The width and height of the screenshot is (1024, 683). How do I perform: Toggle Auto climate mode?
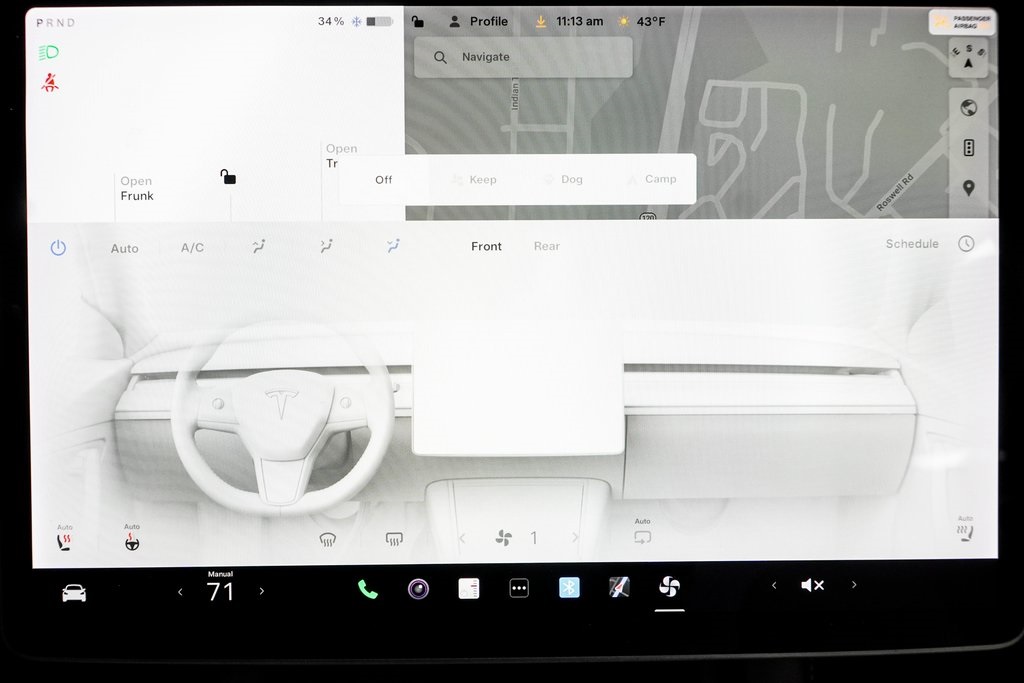point(125,248)
